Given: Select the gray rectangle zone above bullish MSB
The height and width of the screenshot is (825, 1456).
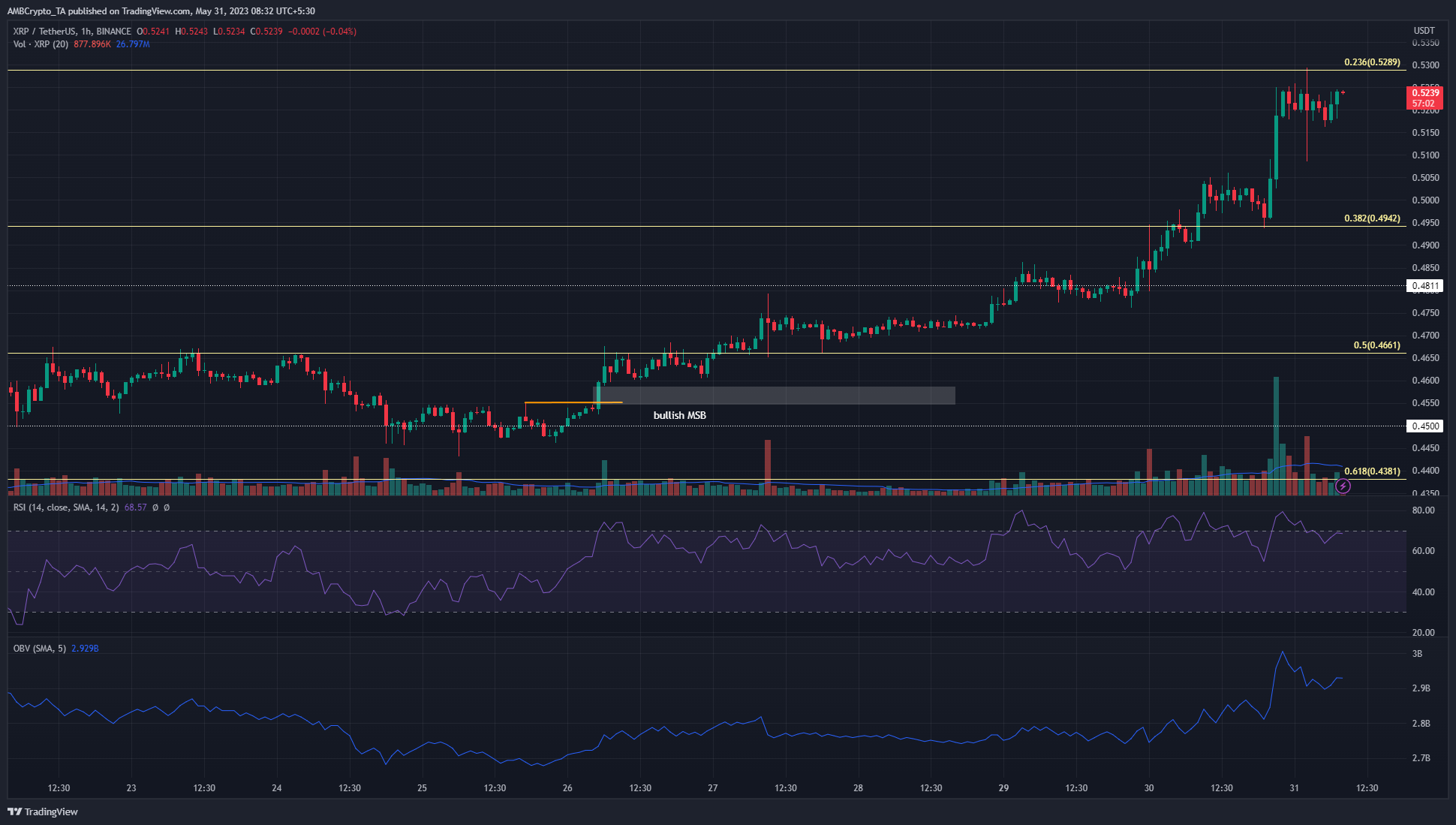Looking at the screenshot, I should (774, 396).
